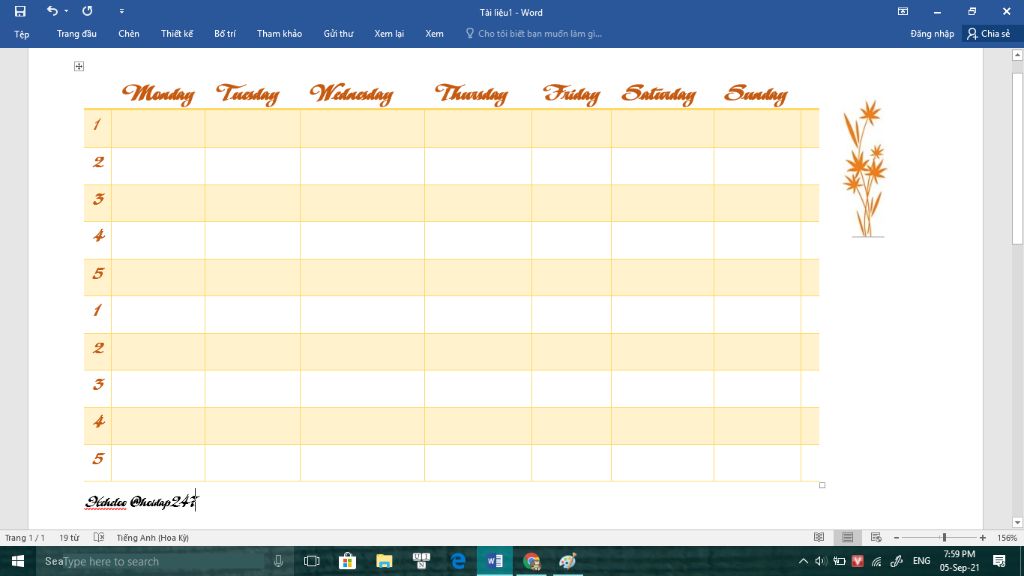Open zoom dialog via 156% label

click(1006, 538)
